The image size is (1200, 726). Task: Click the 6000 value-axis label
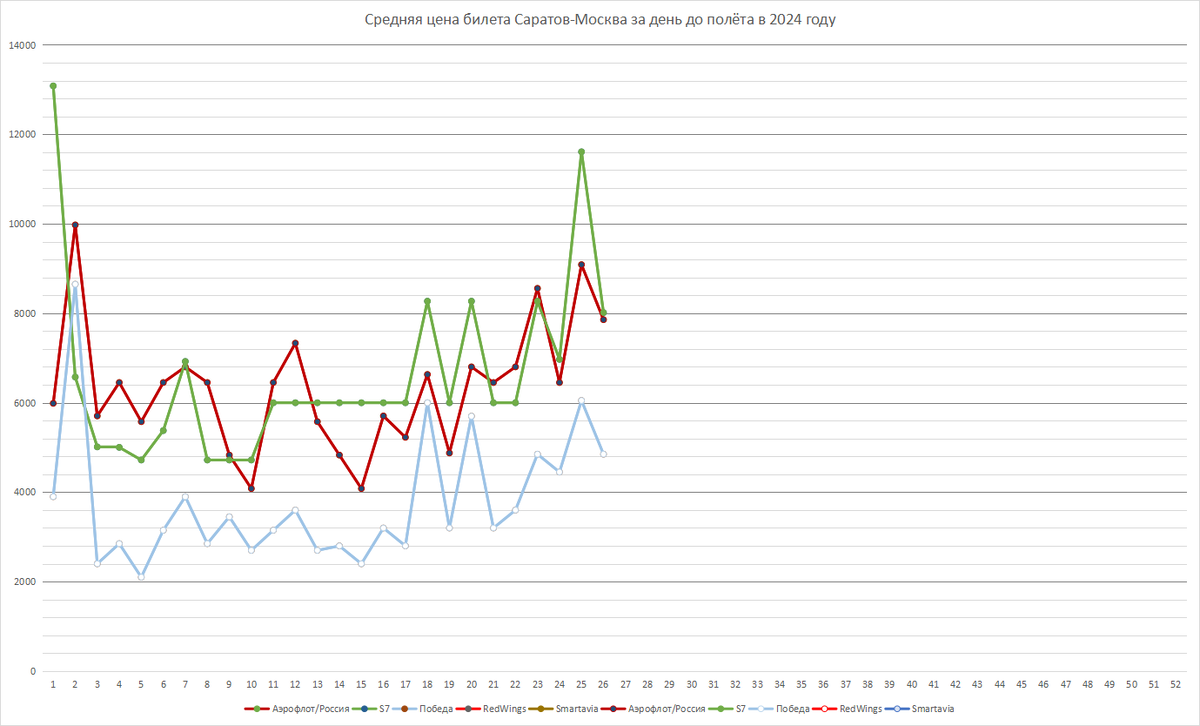pos(24,403)
